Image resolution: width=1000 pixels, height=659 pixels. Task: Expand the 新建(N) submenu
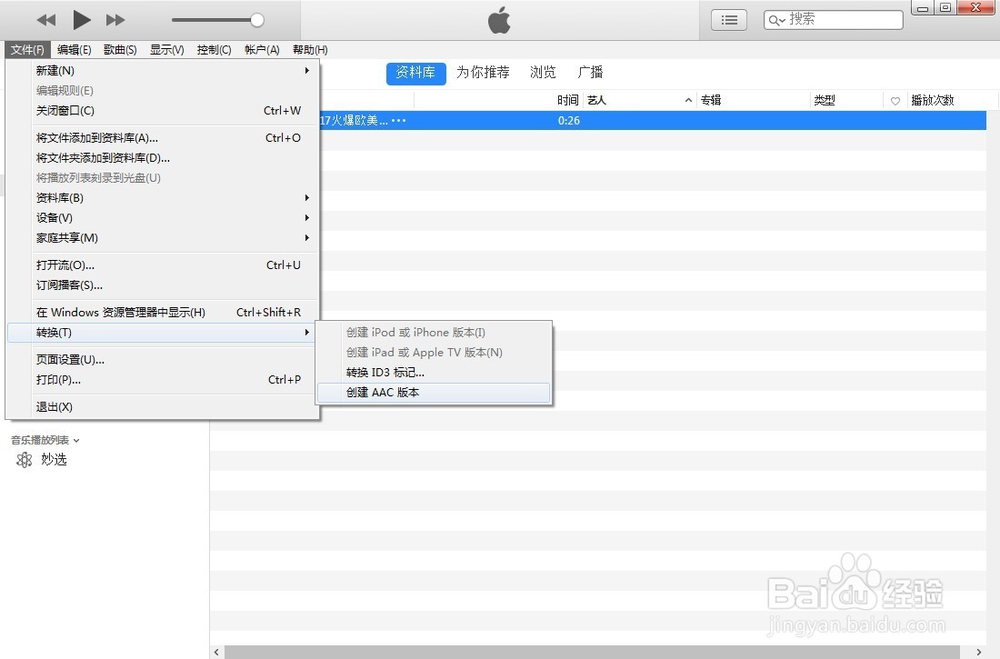click(x=163, y=70)
